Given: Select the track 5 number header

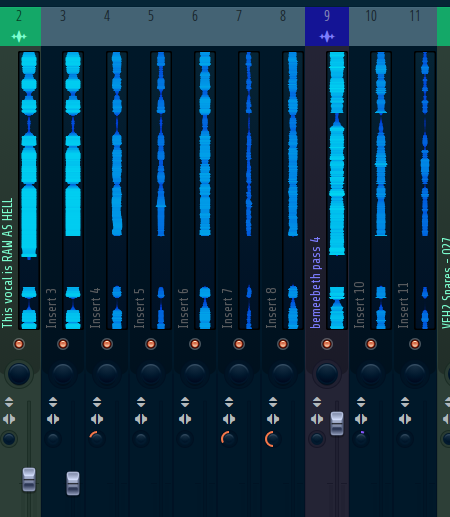Looking at the screenshot, I should (151, 26).
